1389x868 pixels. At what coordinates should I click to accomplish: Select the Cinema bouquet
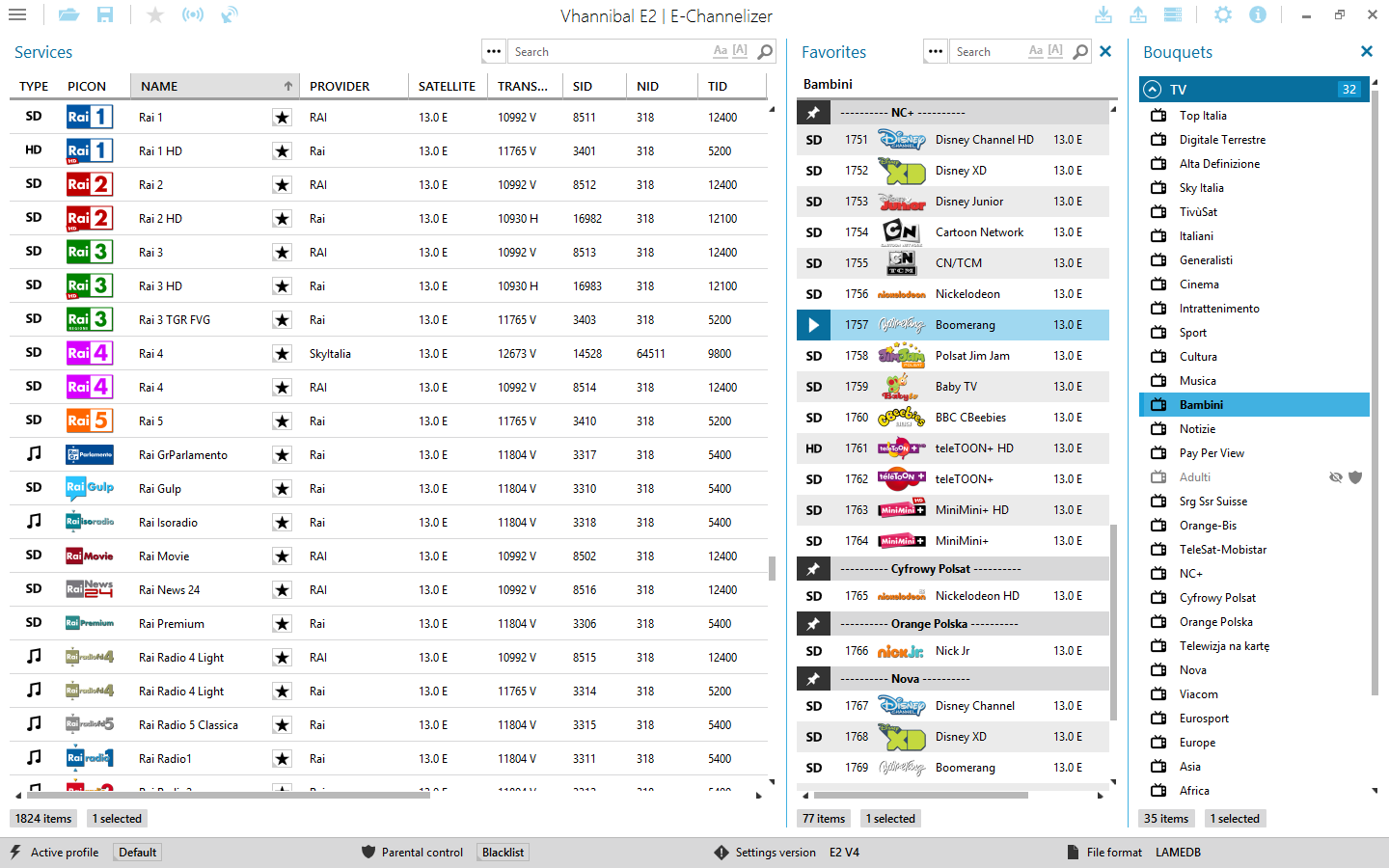coord(1199,285)
